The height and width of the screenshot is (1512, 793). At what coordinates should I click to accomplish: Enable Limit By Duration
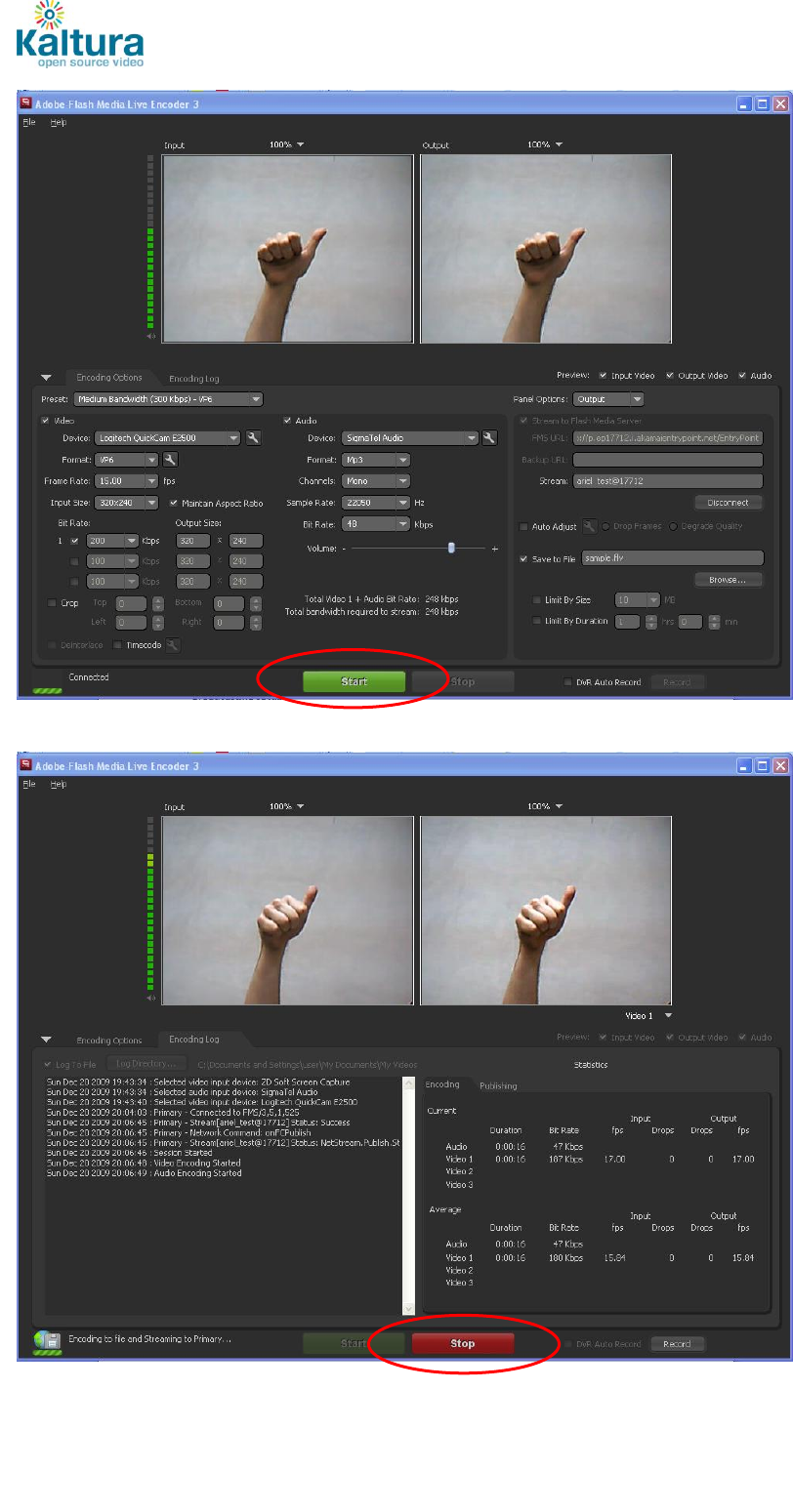point(536,621)
